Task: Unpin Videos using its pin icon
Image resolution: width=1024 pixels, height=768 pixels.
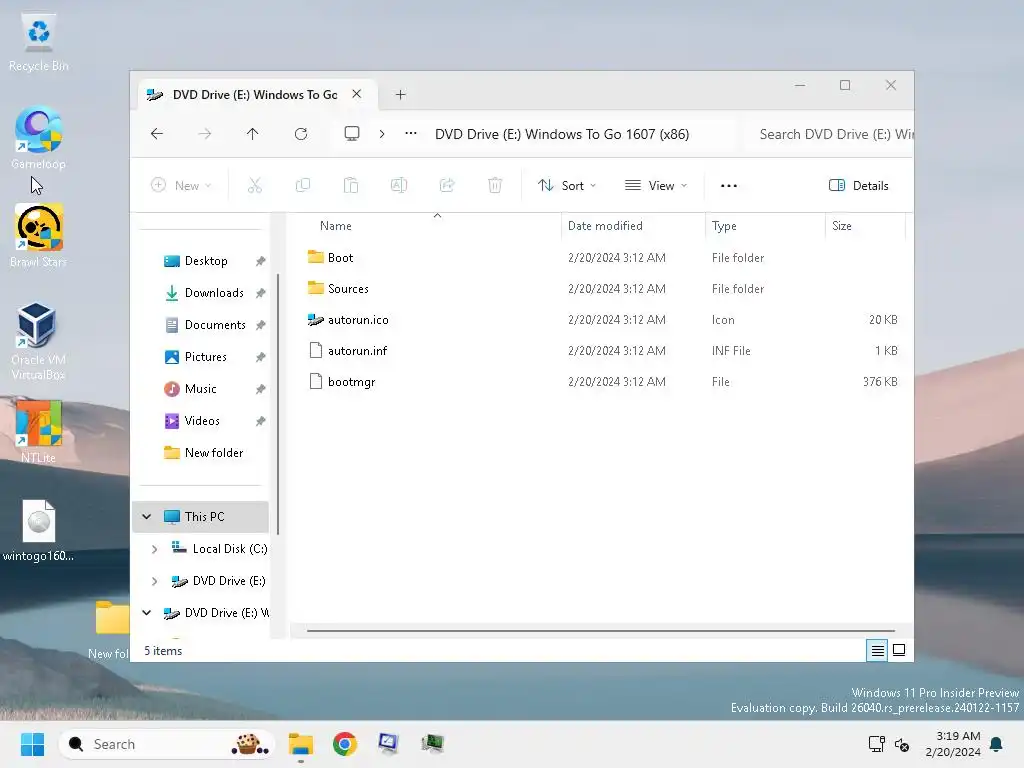Action: click(261, 421)
